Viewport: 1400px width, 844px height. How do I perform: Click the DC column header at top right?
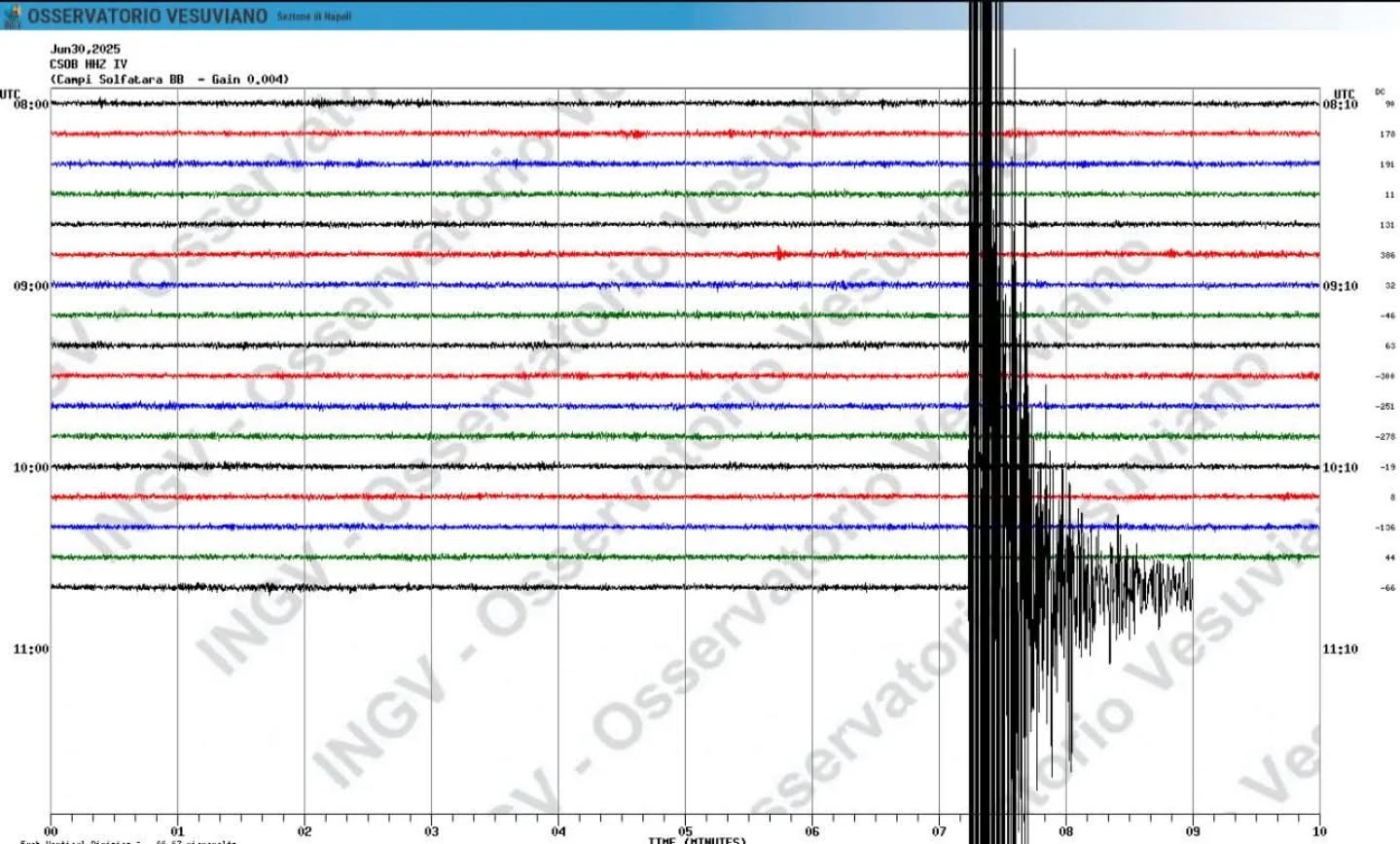[x=1380, y=92]
